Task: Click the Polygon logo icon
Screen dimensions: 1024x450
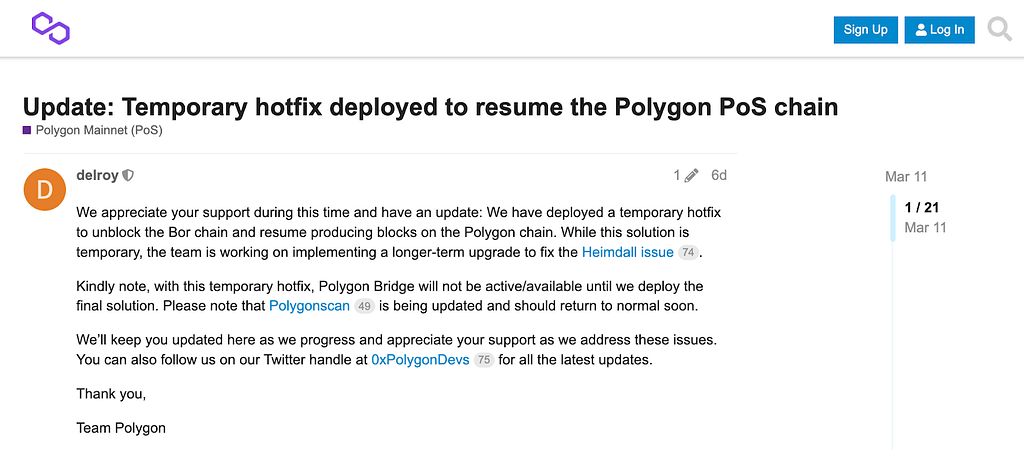Action: 50,29
